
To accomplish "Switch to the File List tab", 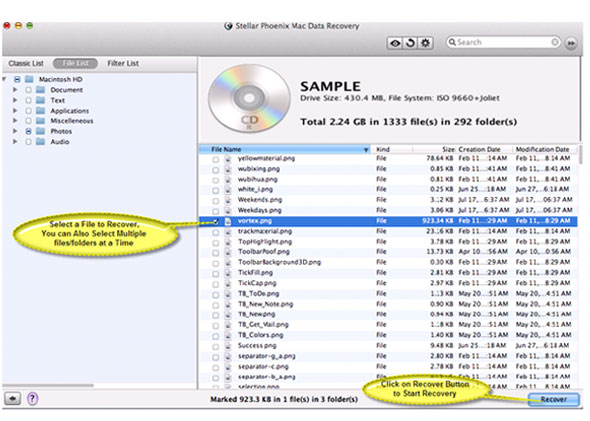I will click(x=75, y=64).
